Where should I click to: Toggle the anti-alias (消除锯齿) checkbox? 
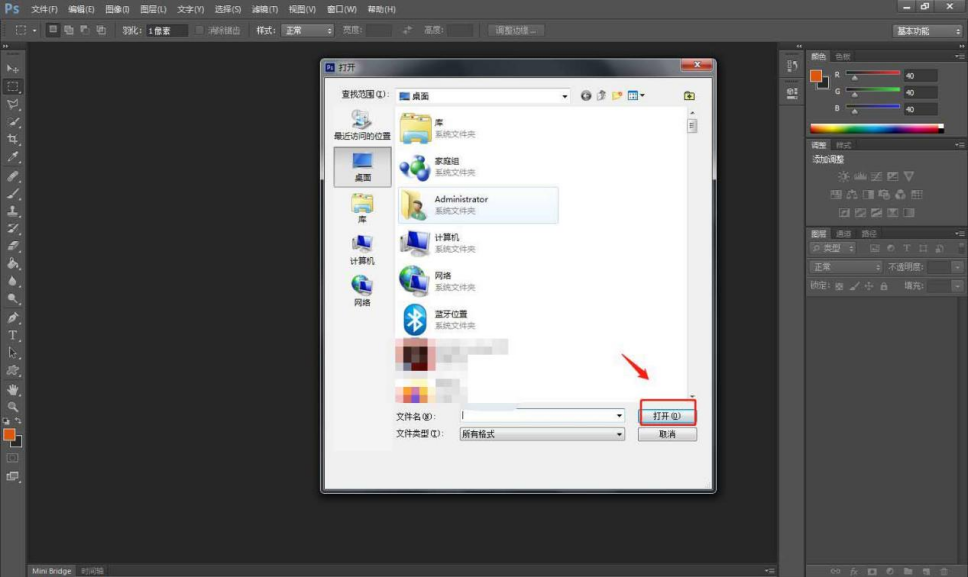coord(200,31)
